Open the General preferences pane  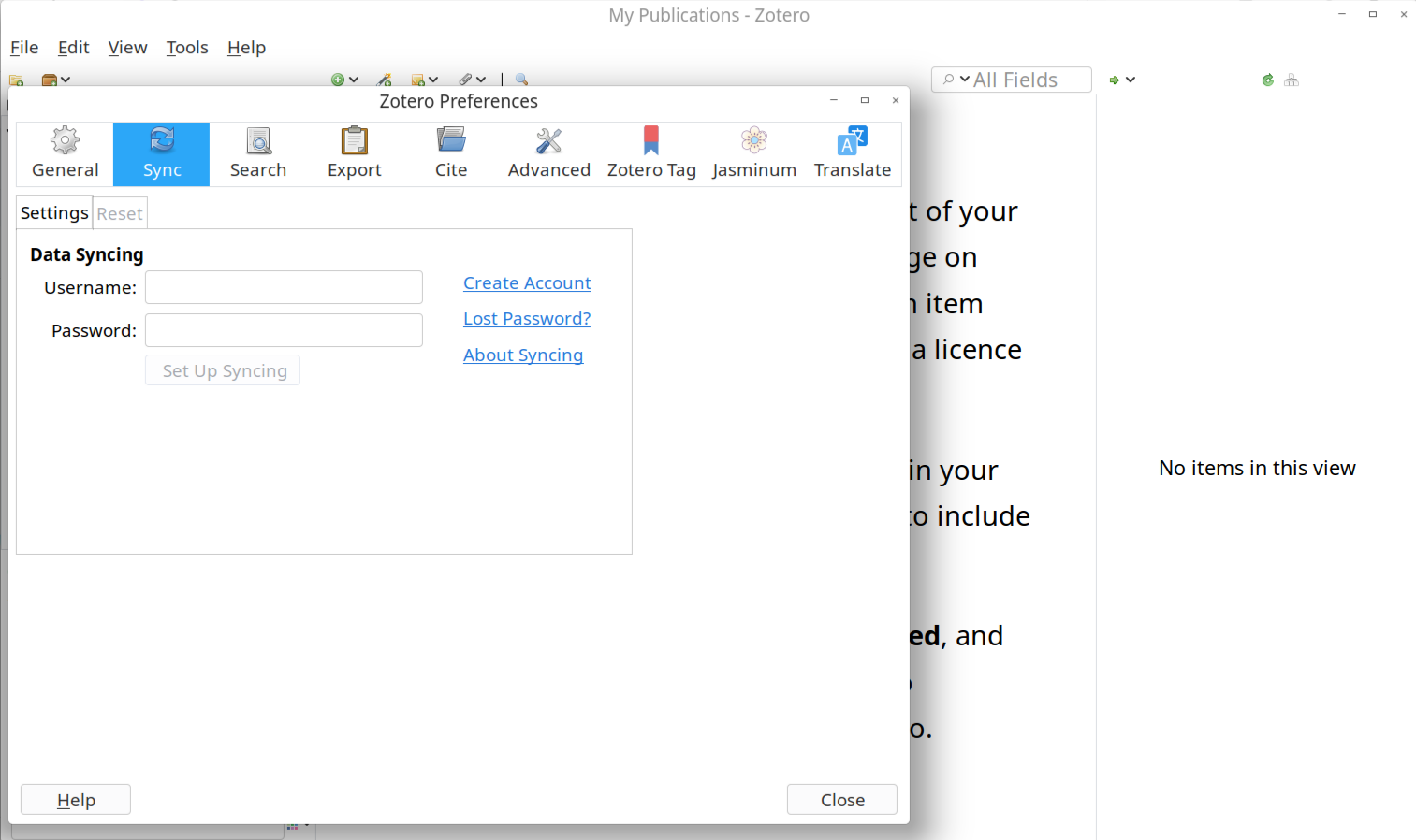tap(65, 154)
